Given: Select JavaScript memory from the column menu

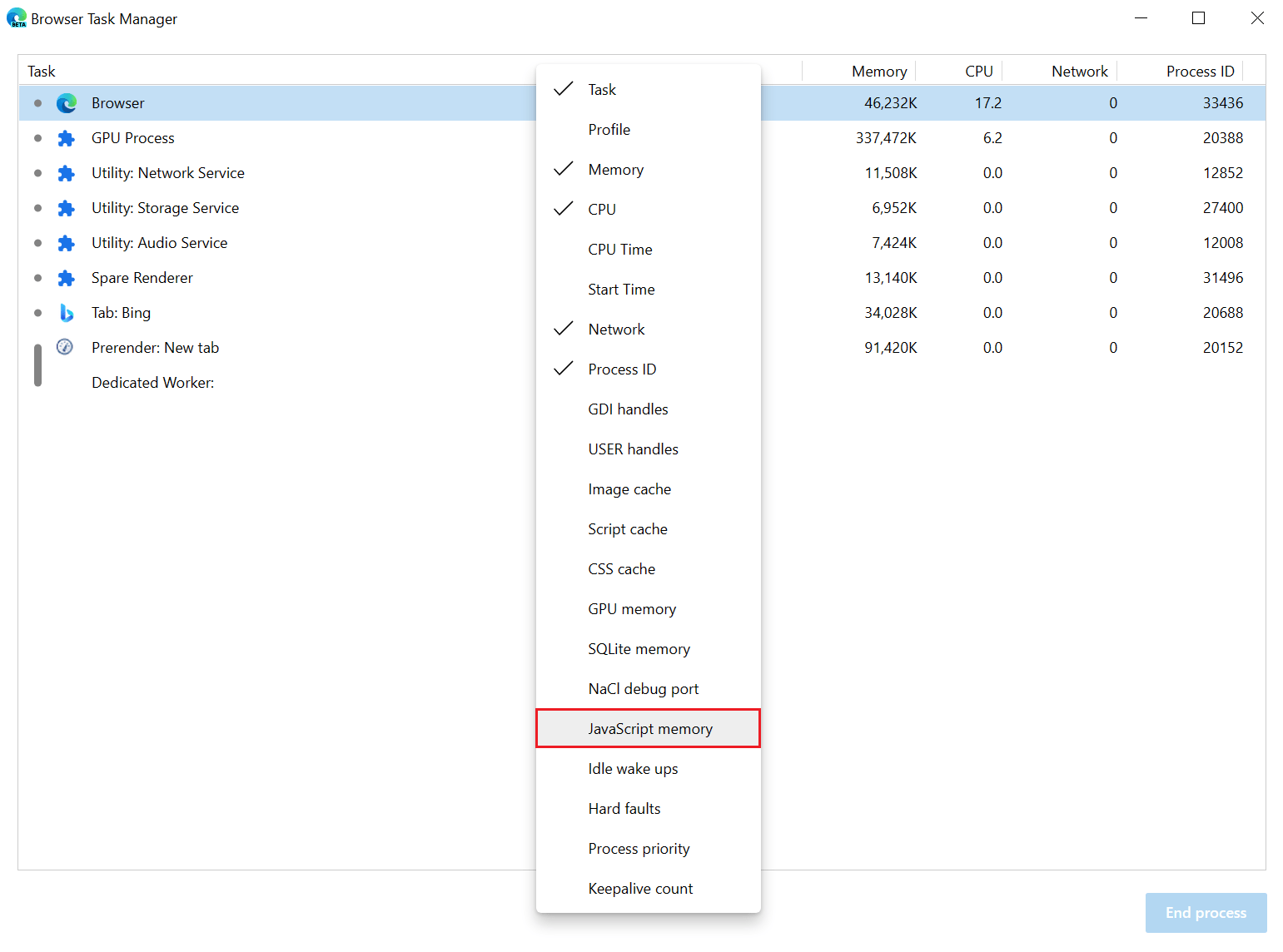Looking at the screenshot, I should pyautogui.click(x=649, y=728).
